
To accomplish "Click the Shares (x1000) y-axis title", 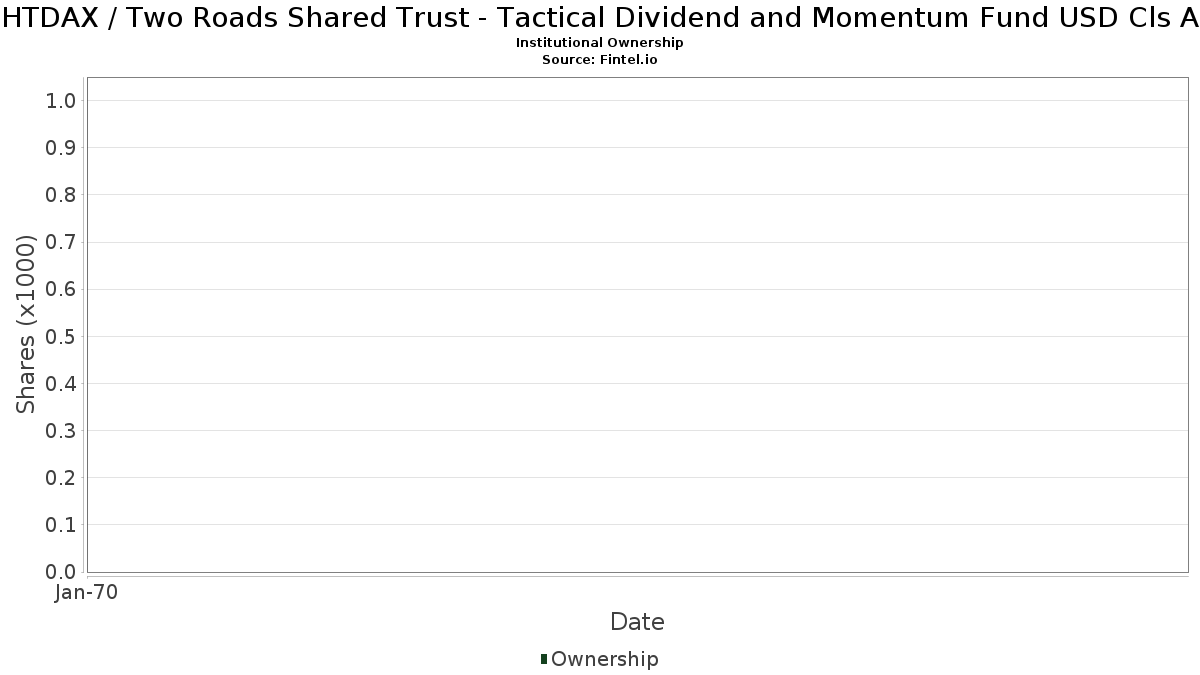I will pyautogui.click(x=26, y=325).
